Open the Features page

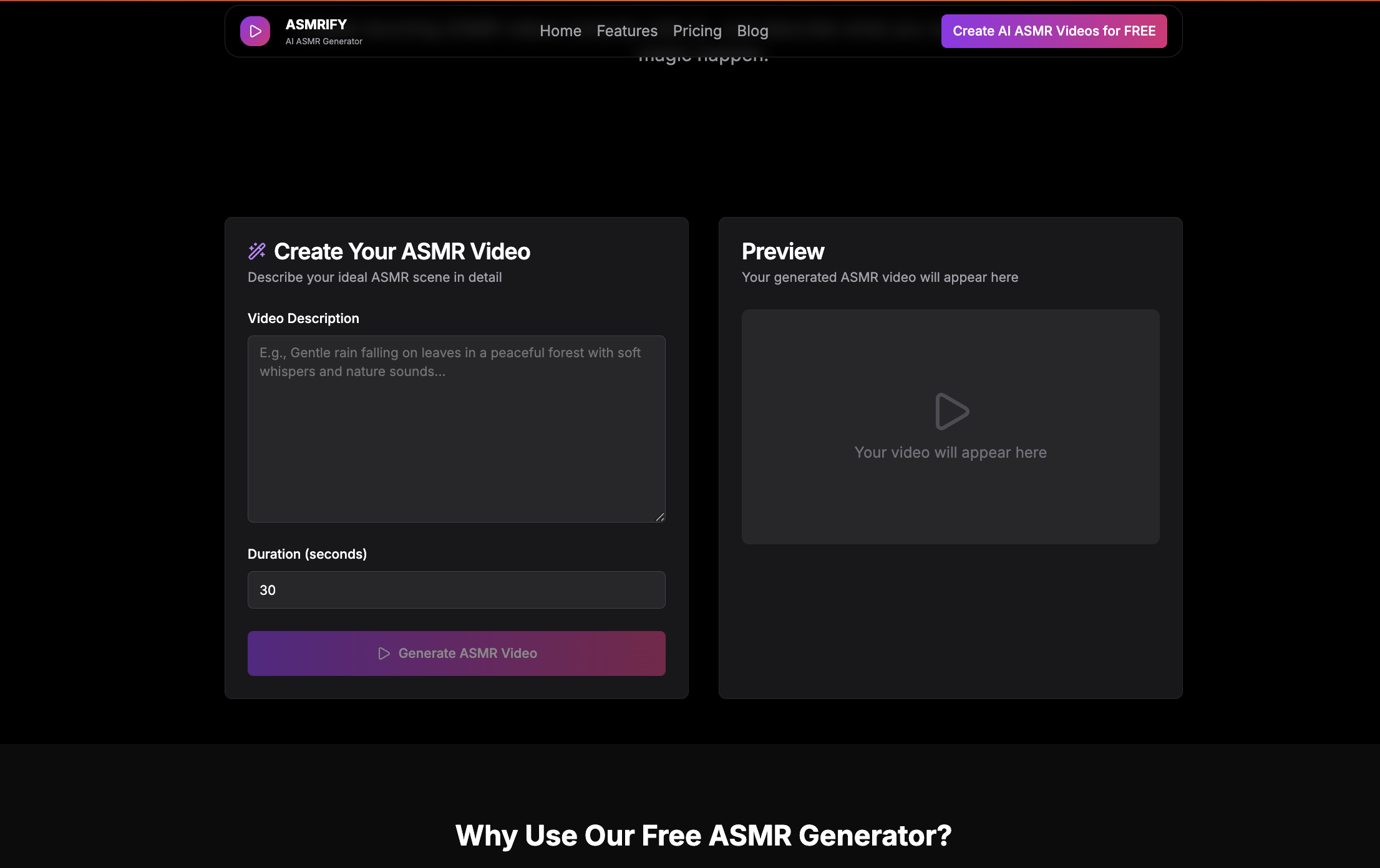(x=626, y=31)
